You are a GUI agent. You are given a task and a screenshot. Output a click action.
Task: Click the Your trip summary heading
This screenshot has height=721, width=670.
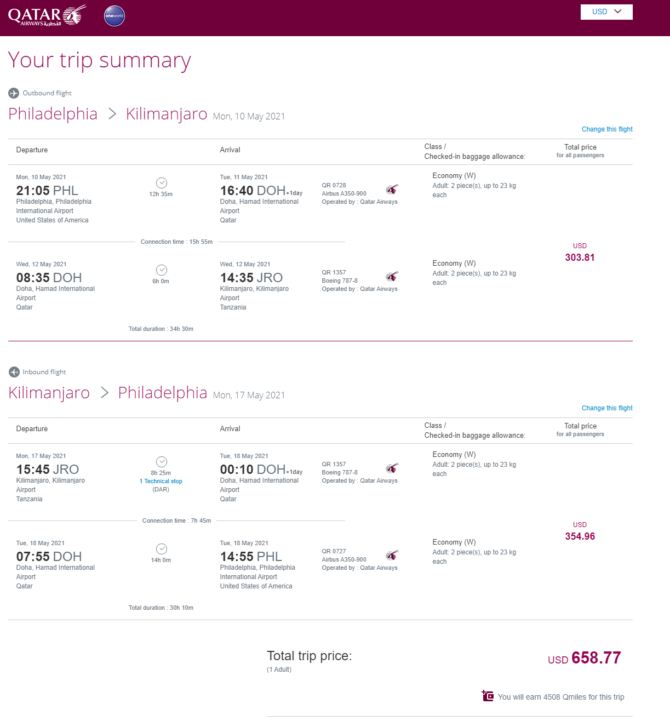click(99, 60)
